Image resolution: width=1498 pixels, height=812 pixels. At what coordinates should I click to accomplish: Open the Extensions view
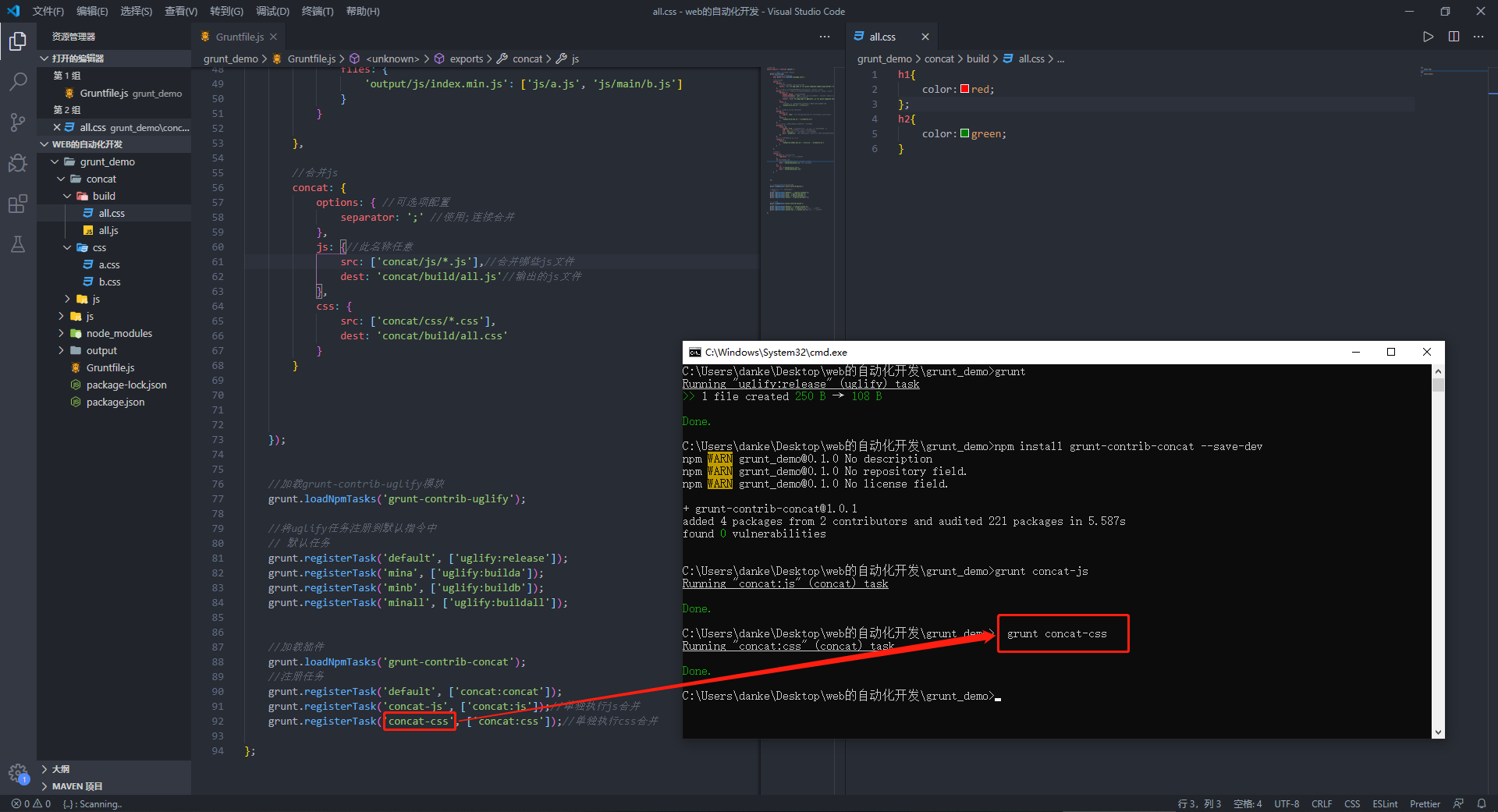18,204
